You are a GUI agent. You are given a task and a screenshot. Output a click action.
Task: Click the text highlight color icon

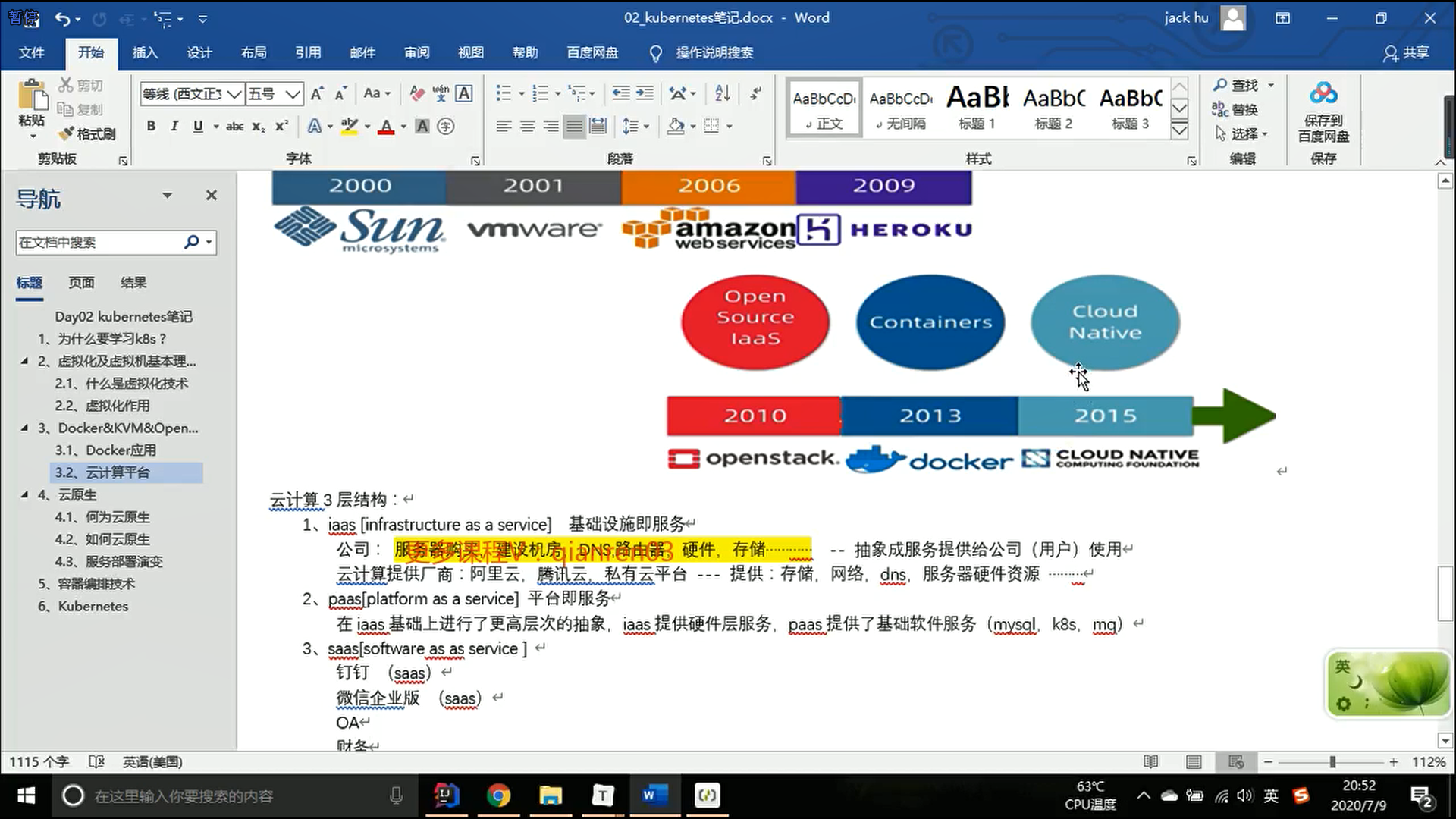[349, 127]
